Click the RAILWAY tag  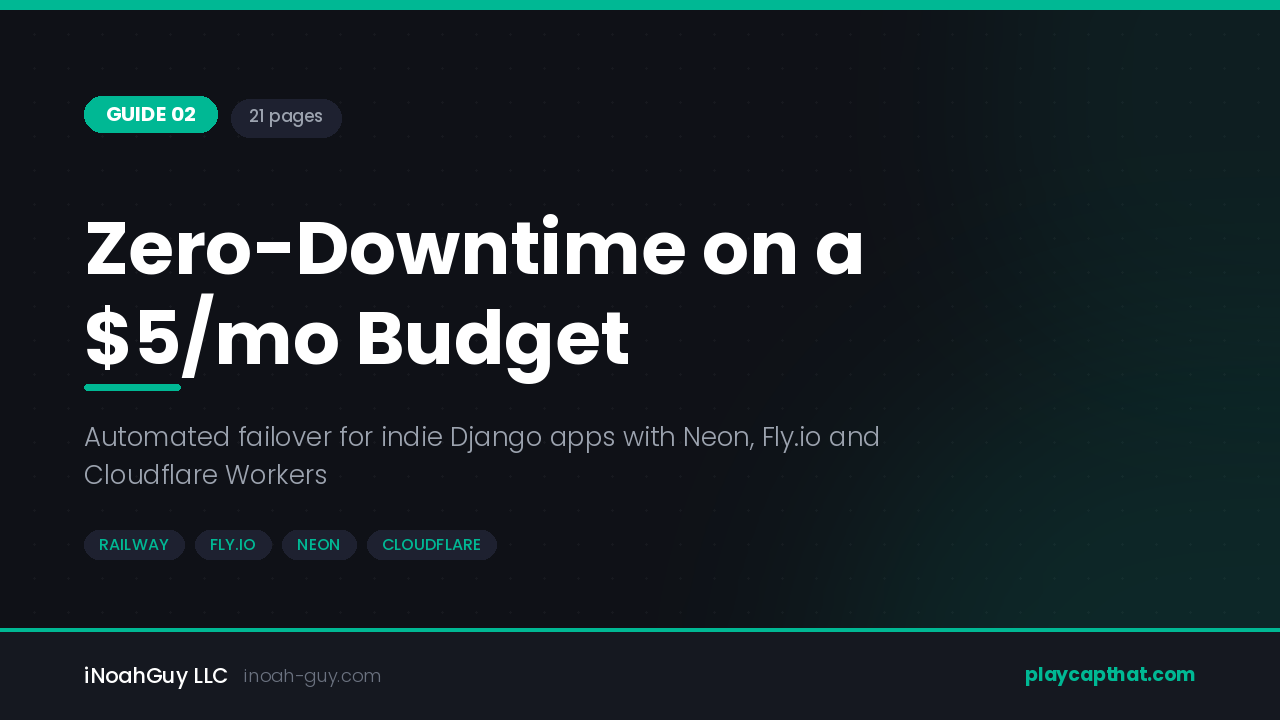pyautogui.click(x=134, y=545)
